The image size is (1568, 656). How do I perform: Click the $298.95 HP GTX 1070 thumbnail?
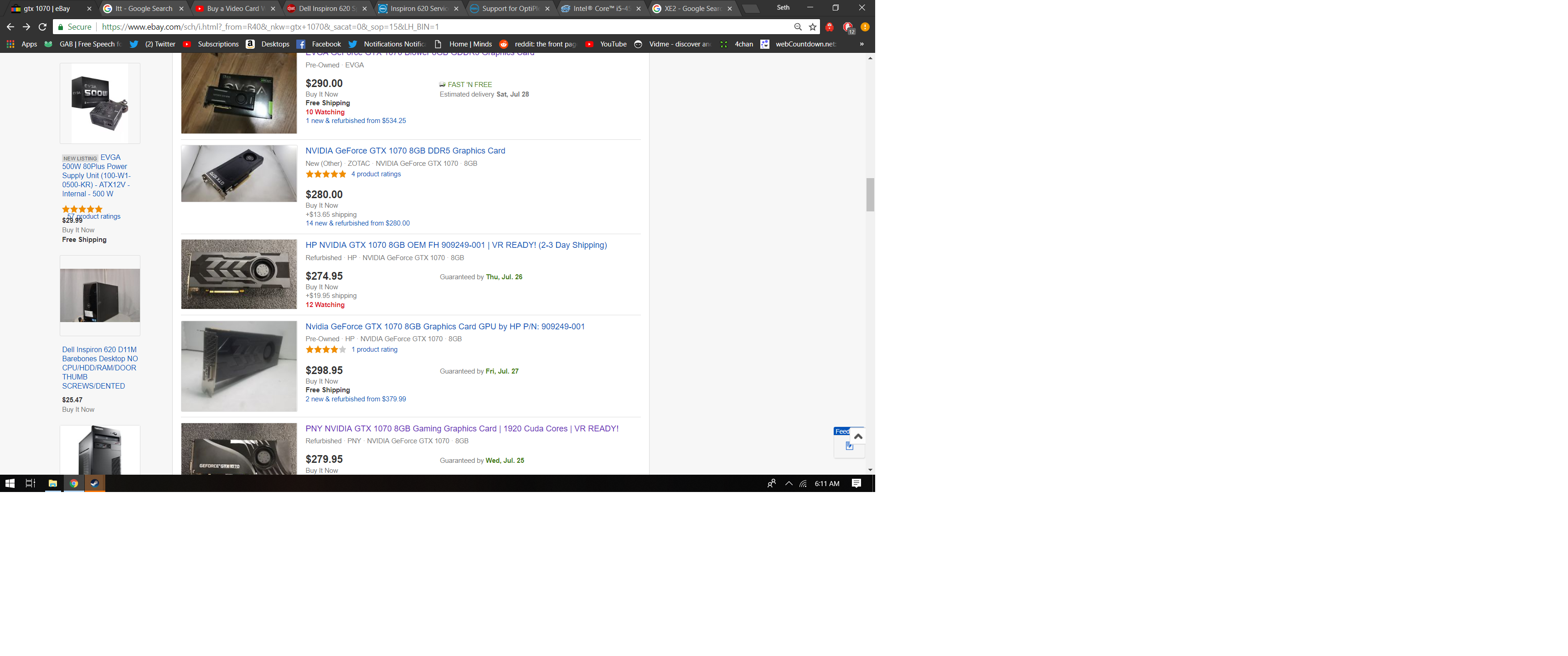click(238, 366)
